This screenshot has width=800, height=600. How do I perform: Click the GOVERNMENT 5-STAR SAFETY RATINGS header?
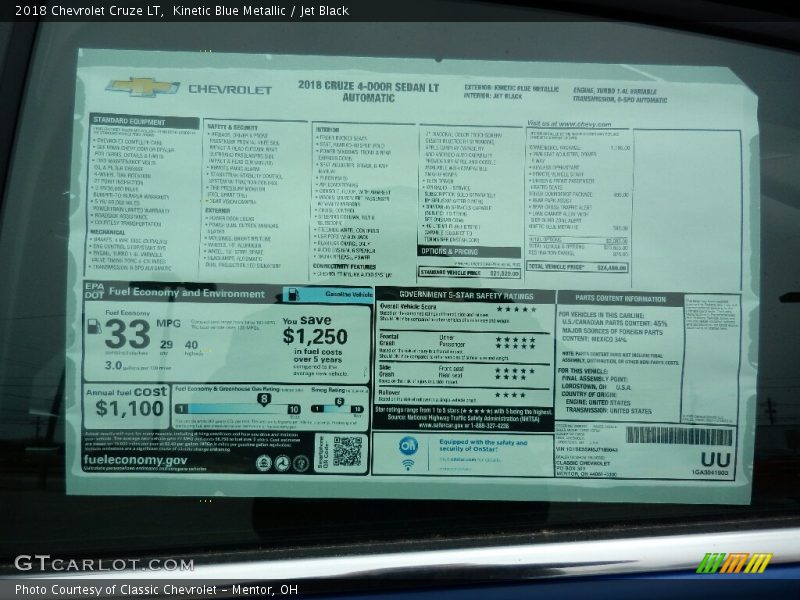(466, 295)
